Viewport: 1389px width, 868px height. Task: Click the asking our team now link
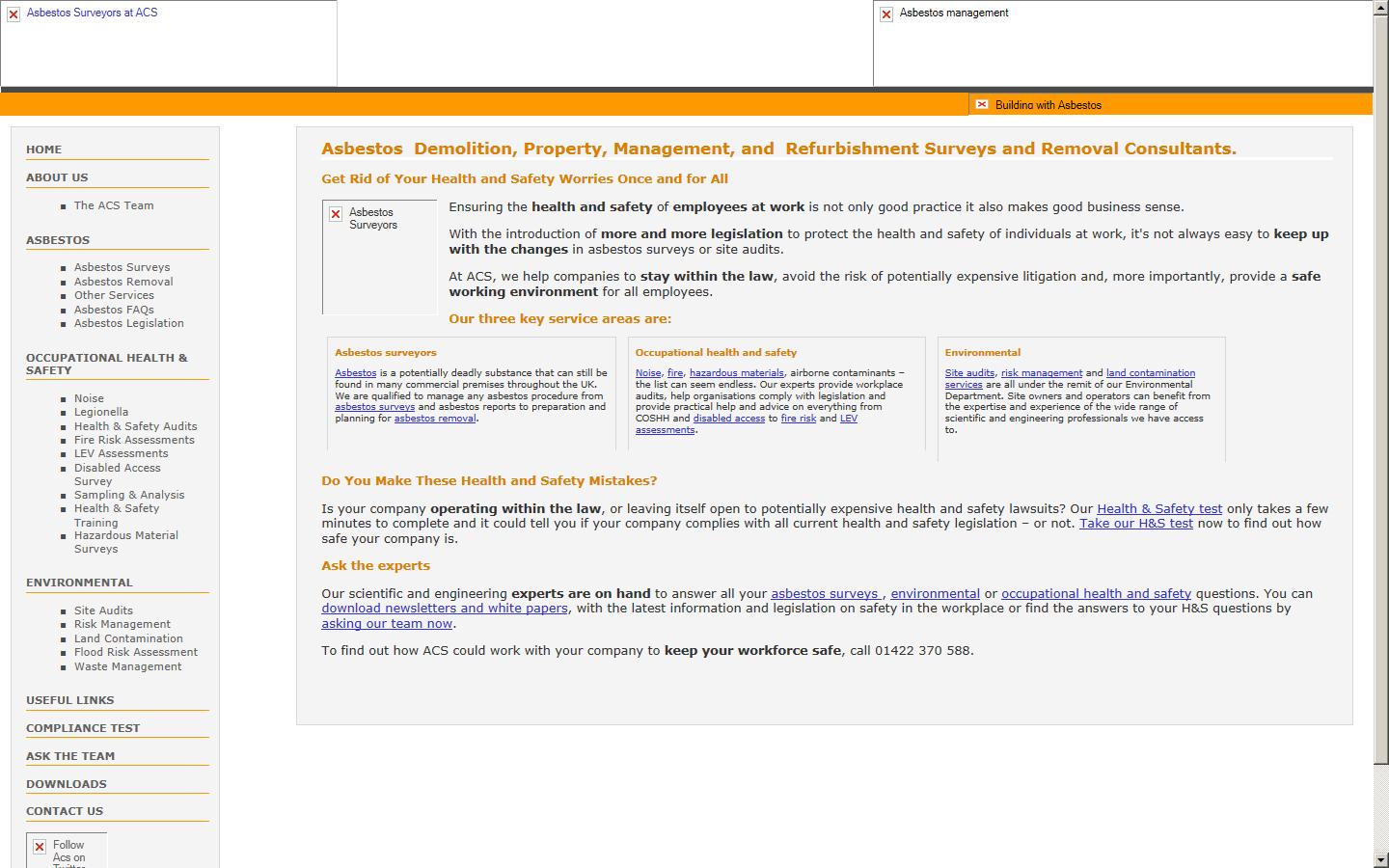pos(386,623)
